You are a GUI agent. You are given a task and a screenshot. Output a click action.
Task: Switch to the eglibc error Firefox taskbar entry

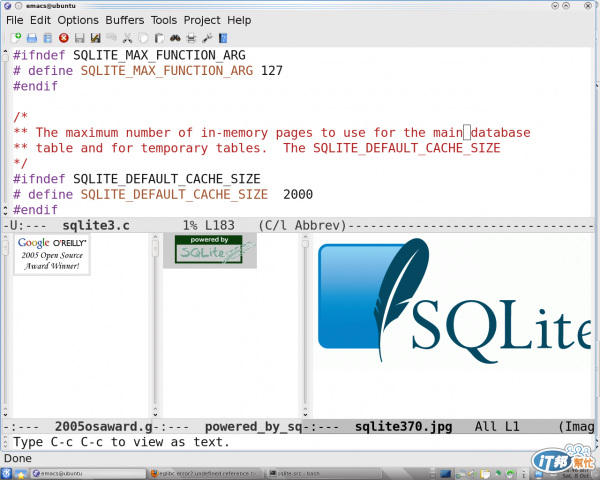[205, 473]
